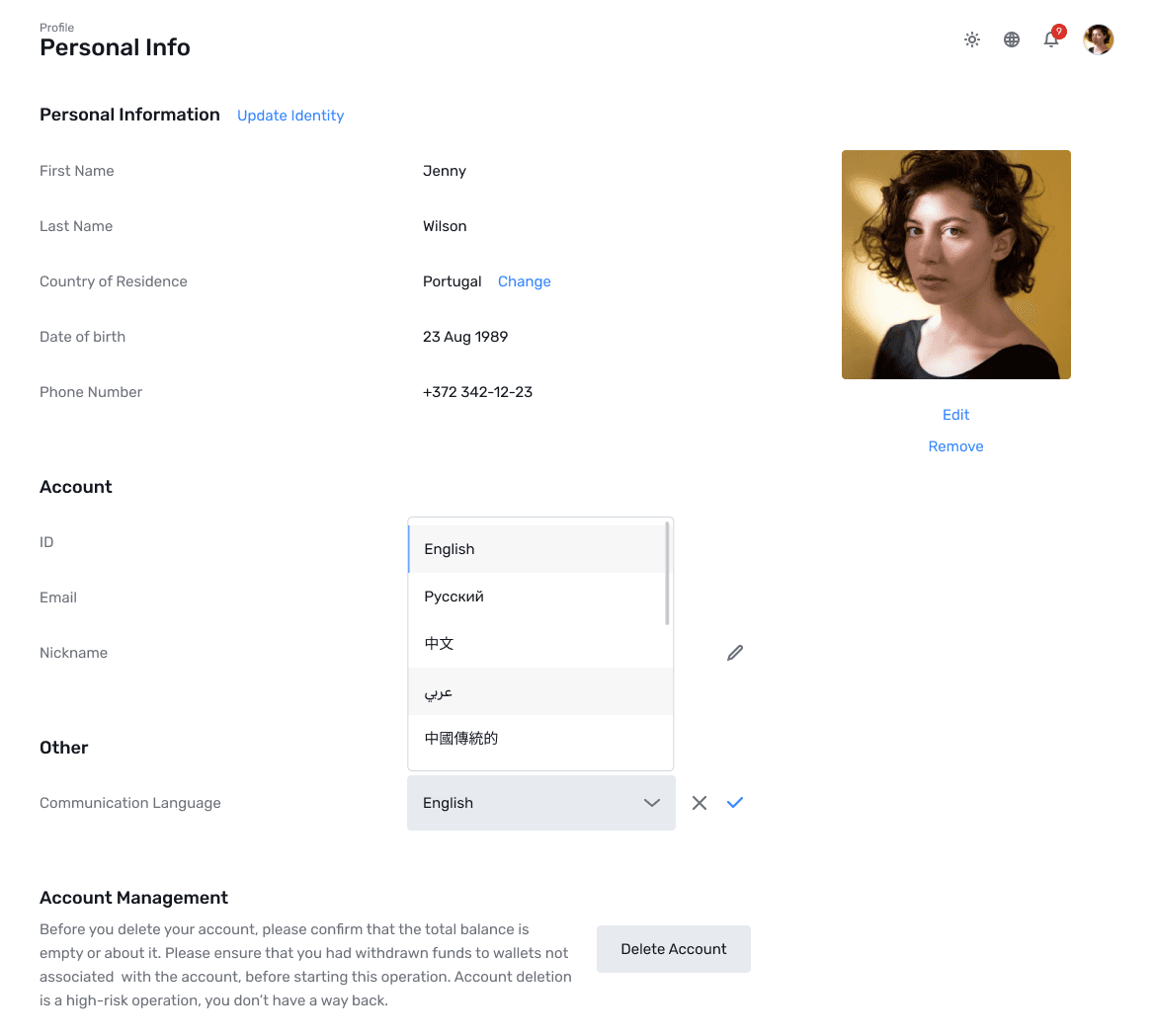Cancel language editing with the X icon
Image resolution: width=1154 pixels, height=1036 pixels.
pyautogui.click(x=700, y=803)
